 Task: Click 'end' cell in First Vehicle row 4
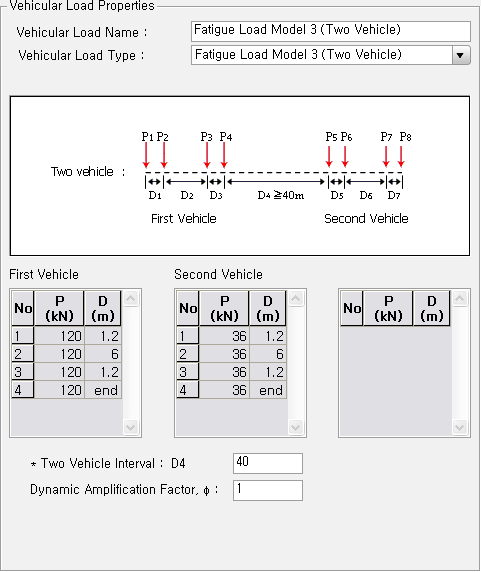click(103, 390)
